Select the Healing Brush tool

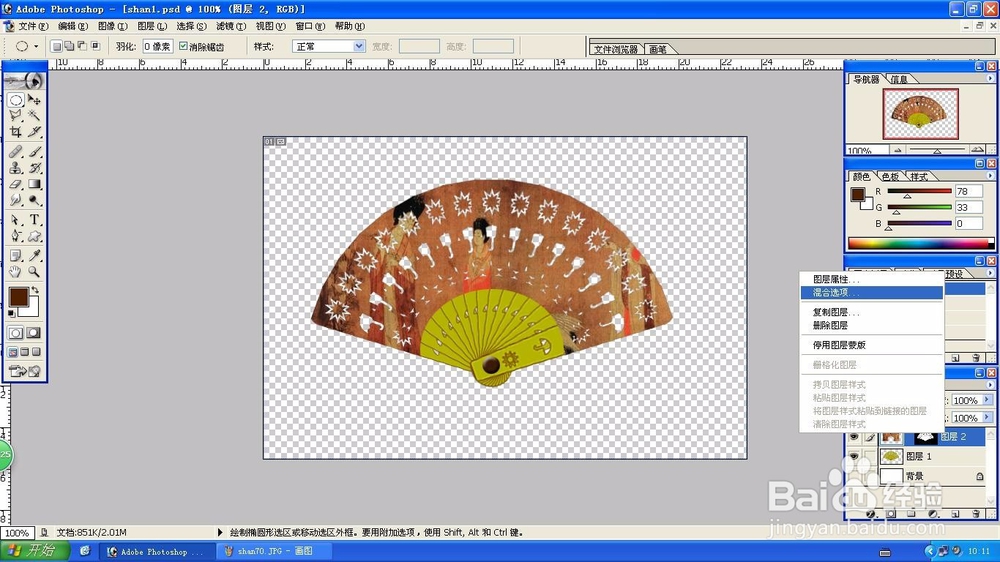point(16,152)
